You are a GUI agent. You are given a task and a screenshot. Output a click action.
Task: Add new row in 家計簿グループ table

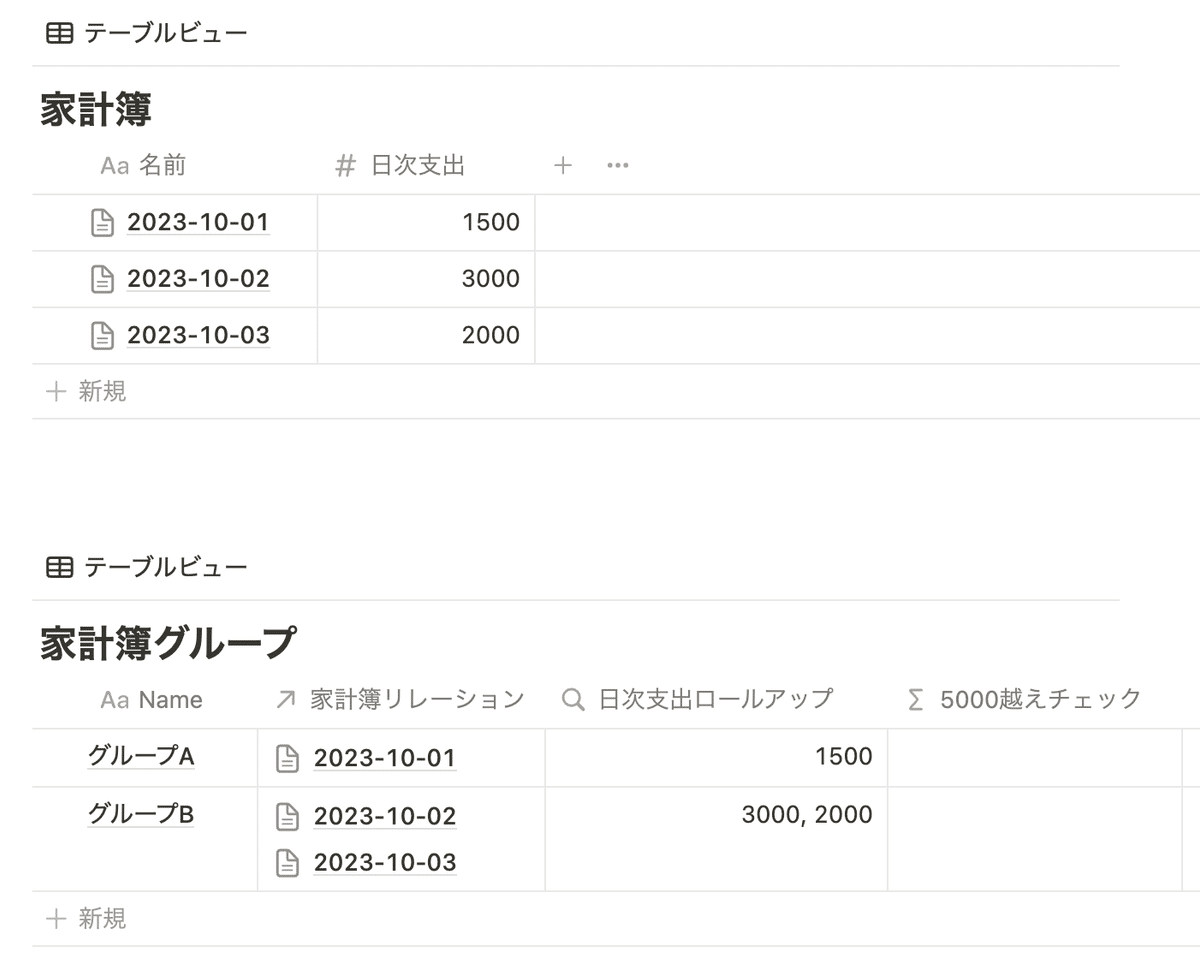[87, 918]
